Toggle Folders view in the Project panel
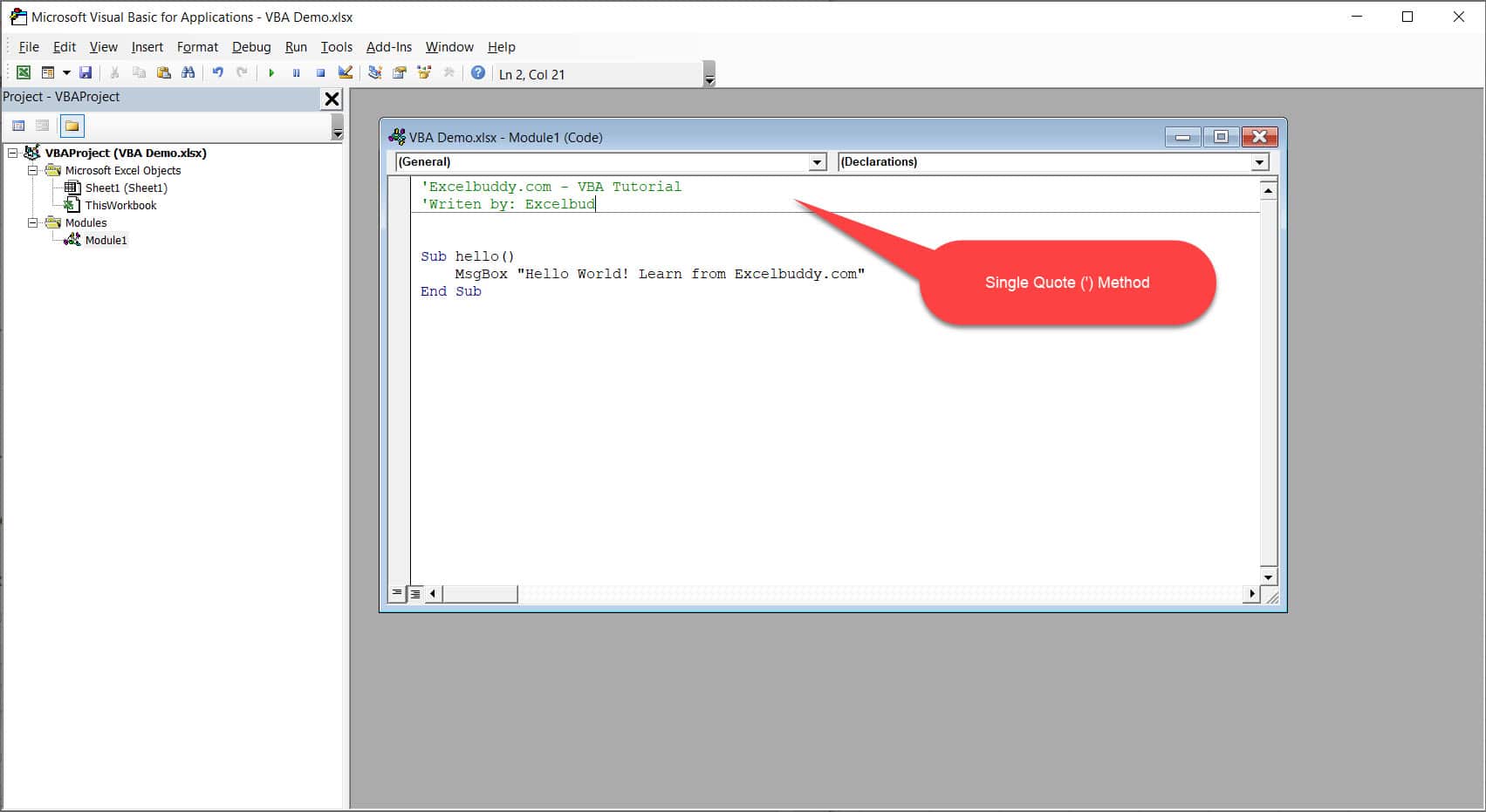1486x812 pixels. 72,126
